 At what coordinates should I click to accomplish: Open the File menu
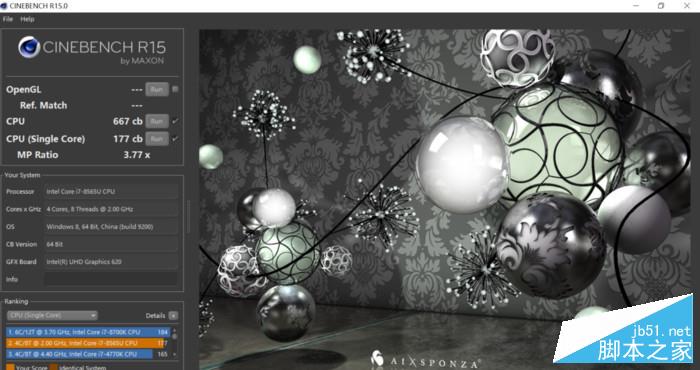[x=8, y=19]
